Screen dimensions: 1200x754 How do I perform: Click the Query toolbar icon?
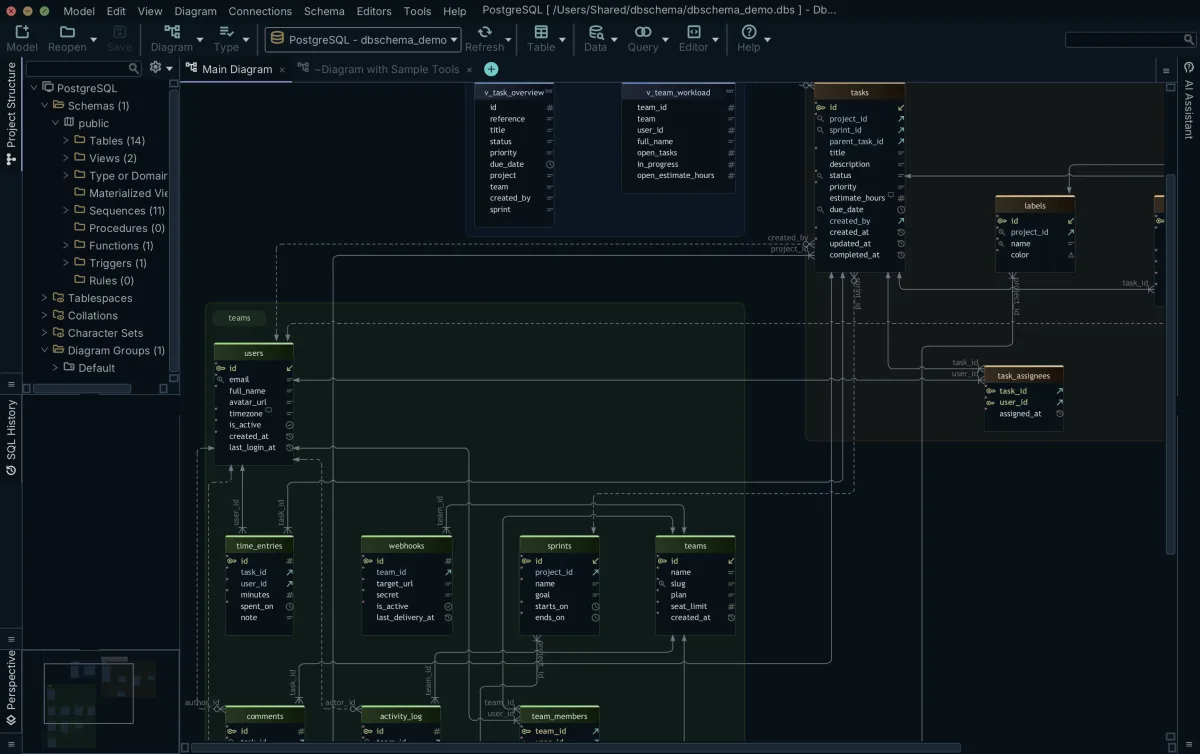pos(643,32)
